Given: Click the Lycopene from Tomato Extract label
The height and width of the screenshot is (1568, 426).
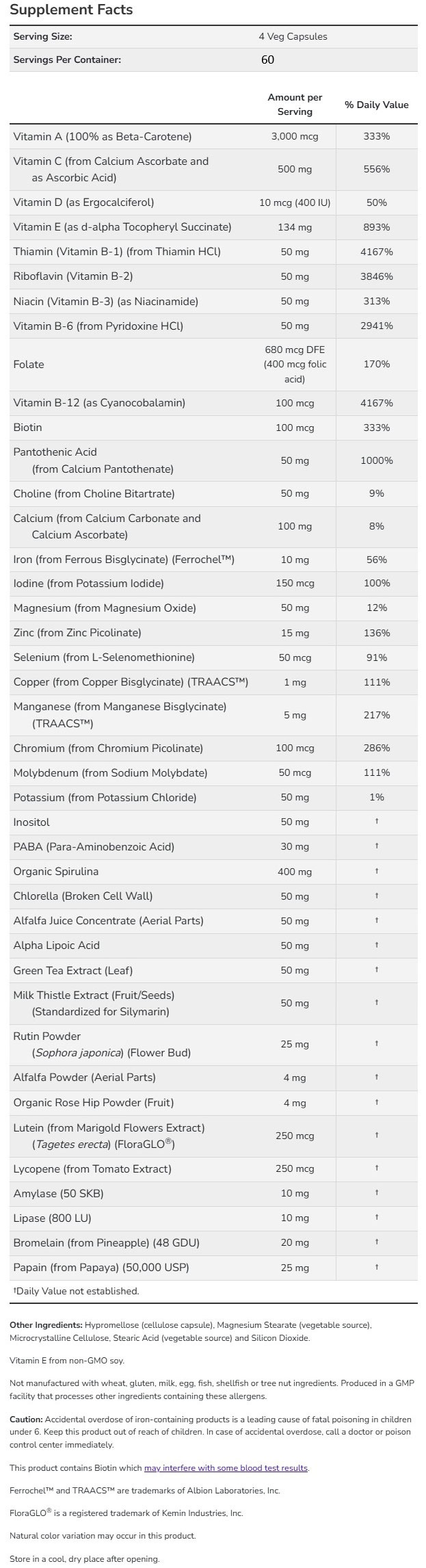Looking at the screenshot, I should tap(92, 1169).
